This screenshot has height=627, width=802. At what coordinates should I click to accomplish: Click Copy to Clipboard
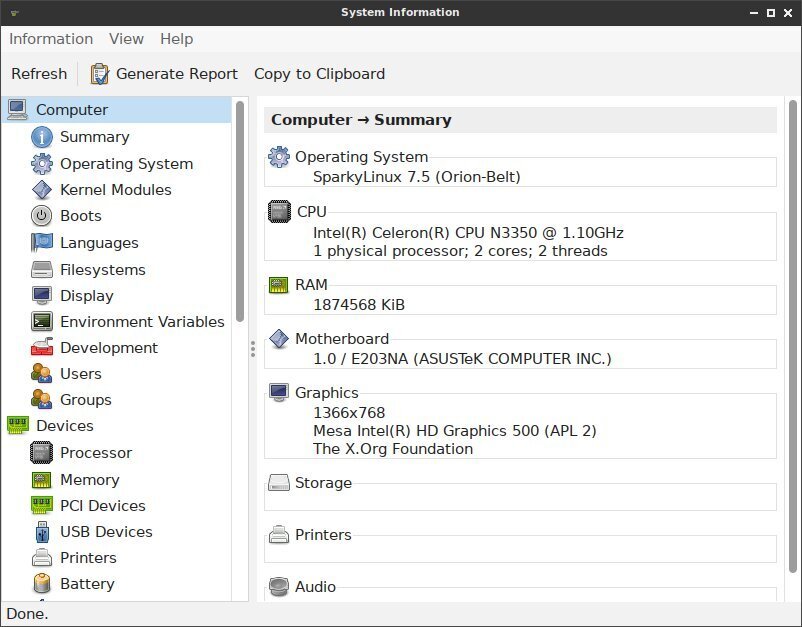[x=317, y=73]
